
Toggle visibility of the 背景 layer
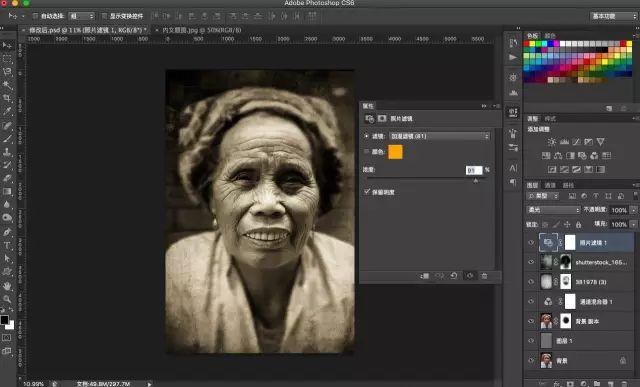[531, 360]
